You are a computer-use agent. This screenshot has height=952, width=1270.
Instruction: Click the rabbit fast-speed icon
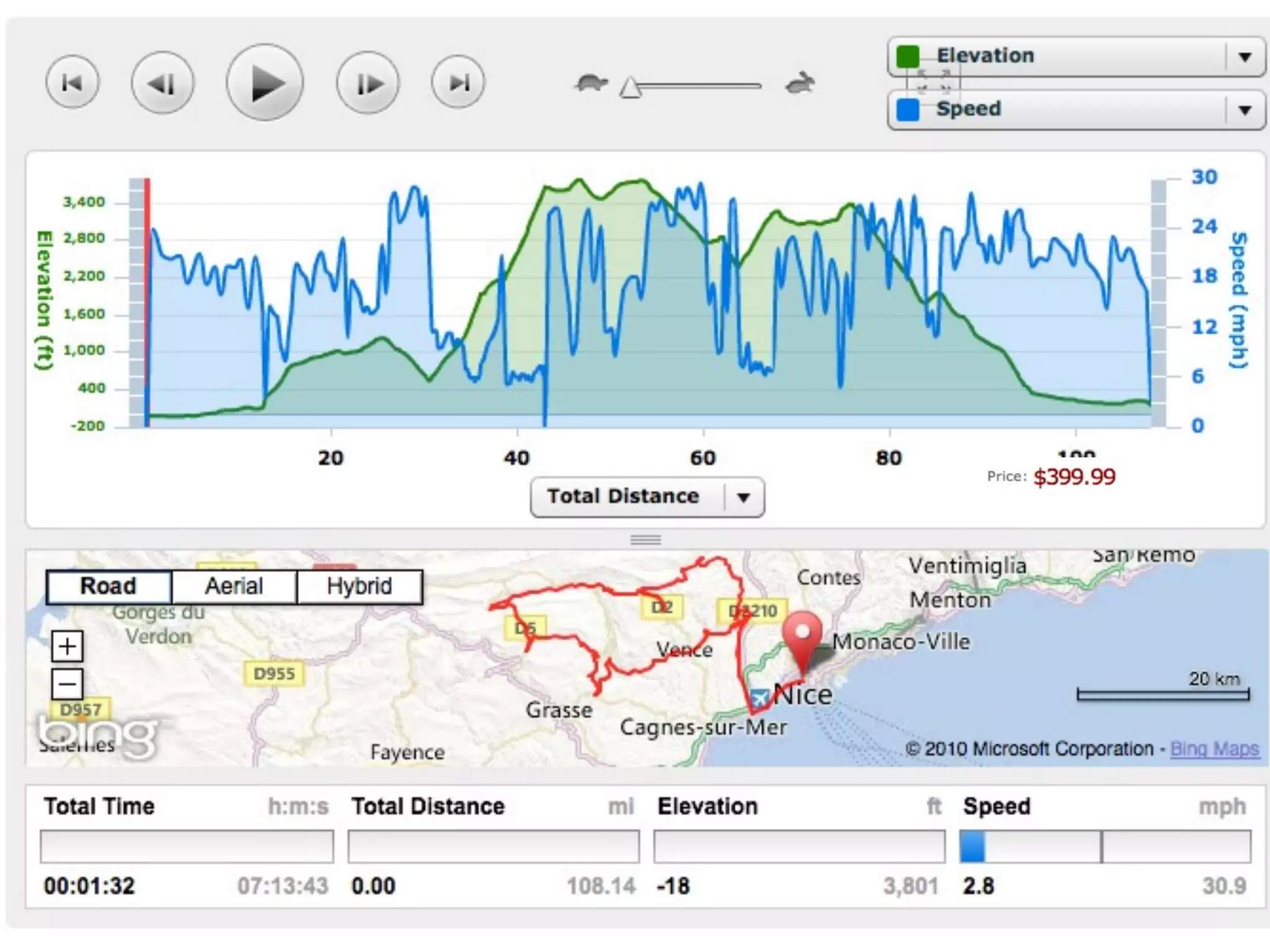(x=800, y=84)
